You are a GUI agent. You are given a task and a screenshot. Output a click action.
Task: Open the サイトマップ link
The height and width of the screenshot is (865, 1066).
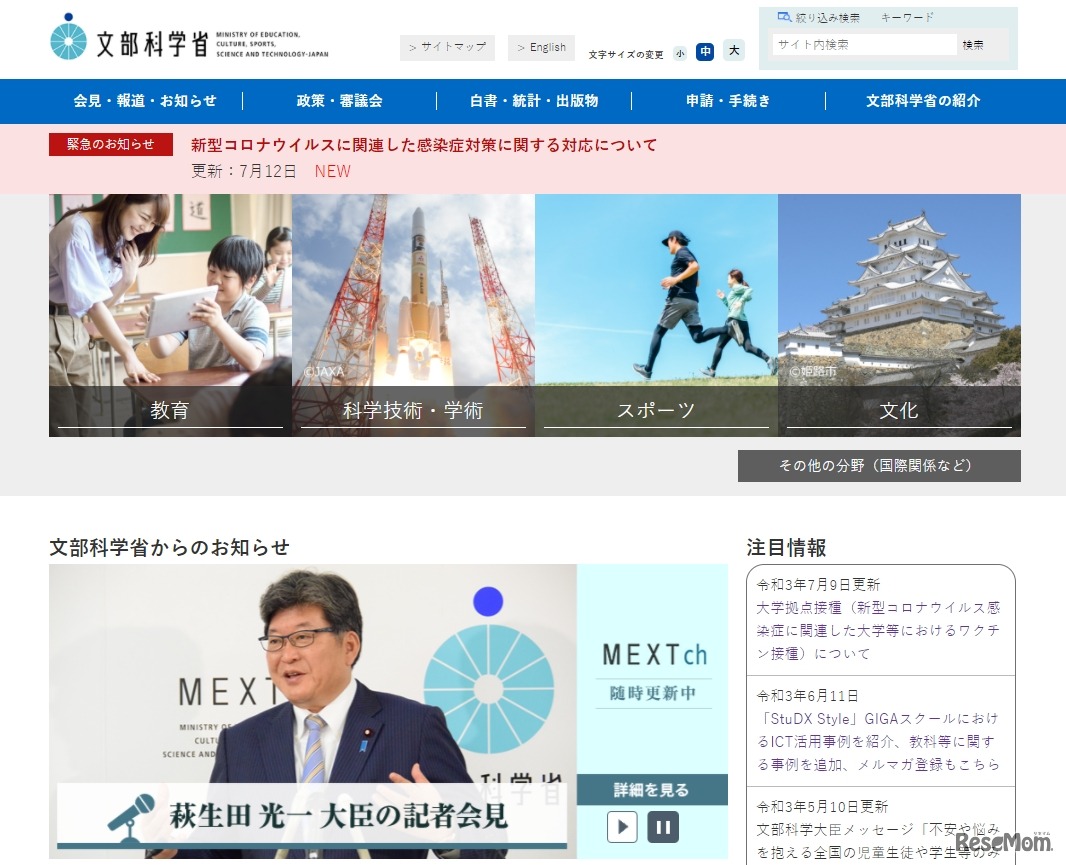(447, 47)
